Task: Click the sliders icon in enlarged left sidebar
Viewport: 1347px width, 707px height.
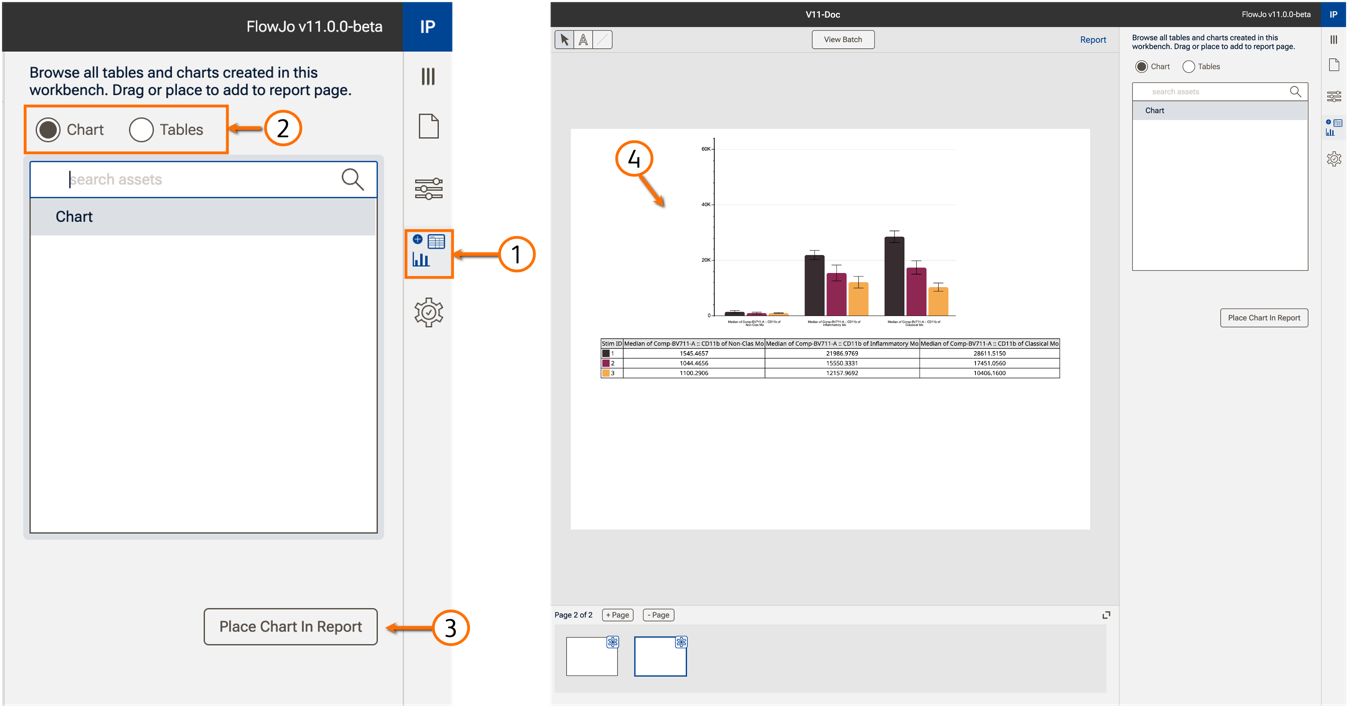Action: click(428, 189)
